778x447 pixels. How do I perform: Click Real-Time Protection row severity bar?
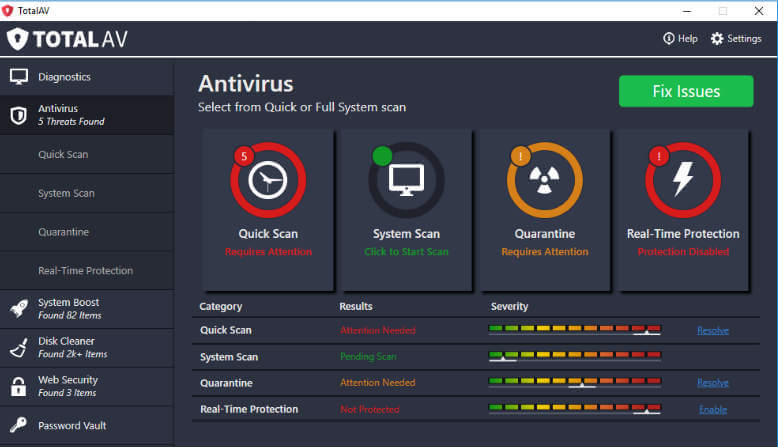pos(575,408)
